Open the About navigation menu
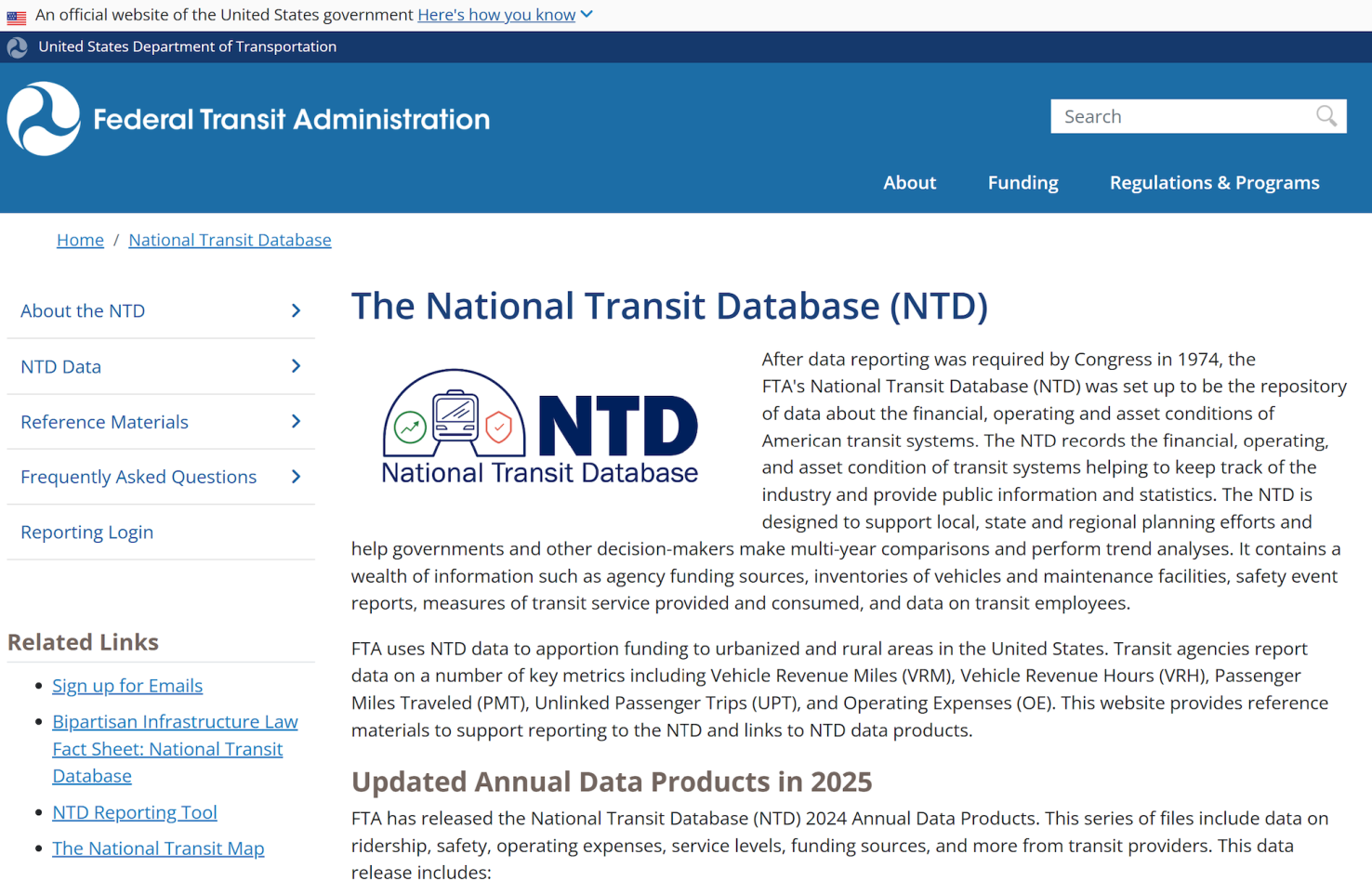1372x894 pixels. [909, 183]
